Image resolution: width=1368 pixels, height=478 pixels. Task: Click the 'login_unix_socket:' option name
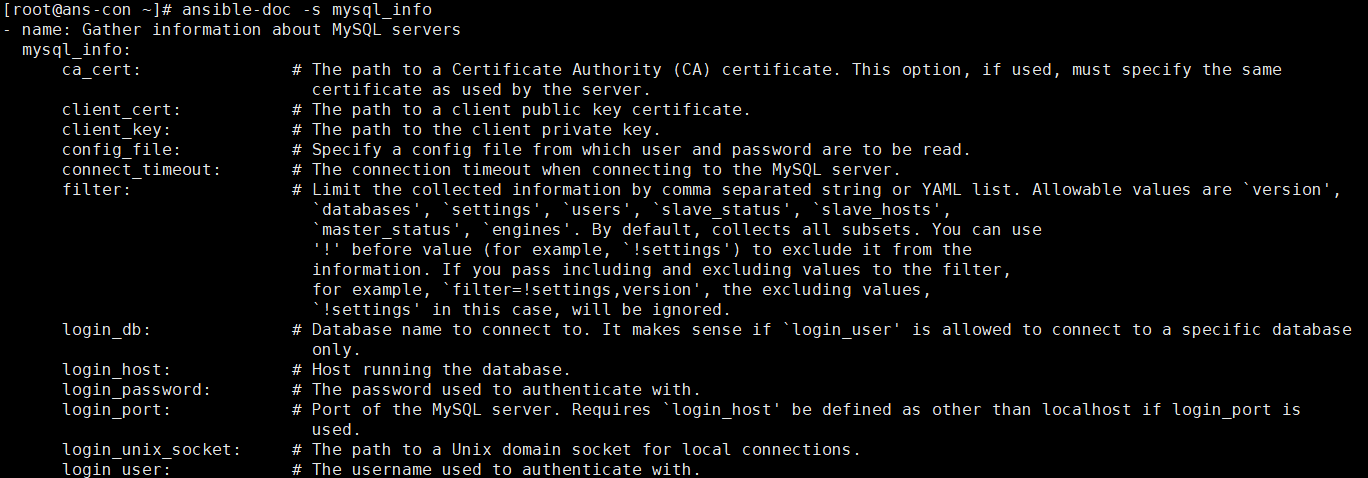[x=152, y=450]
